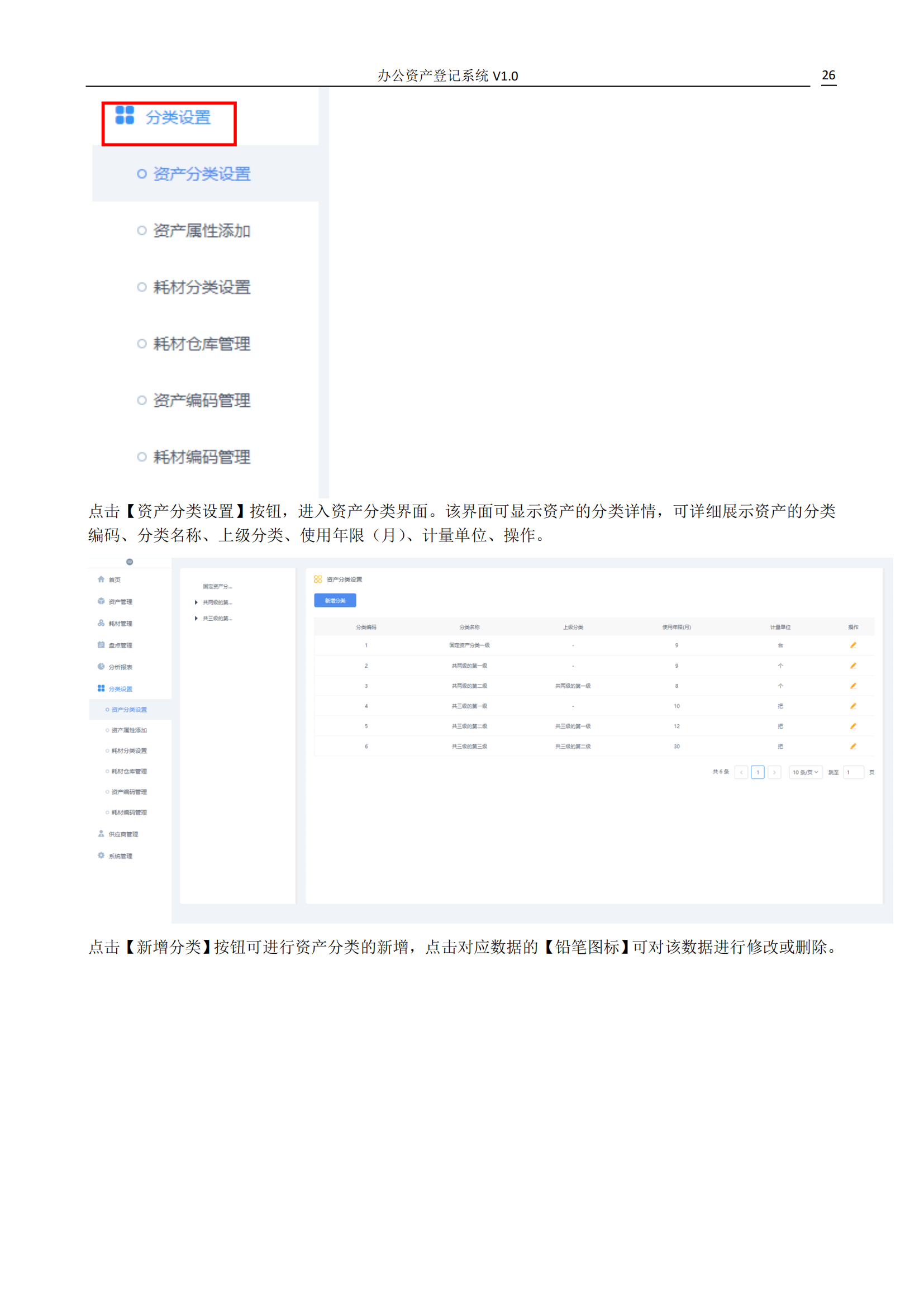Expand the 共两级的第... tree node arrow

click(x=196, y=602)
